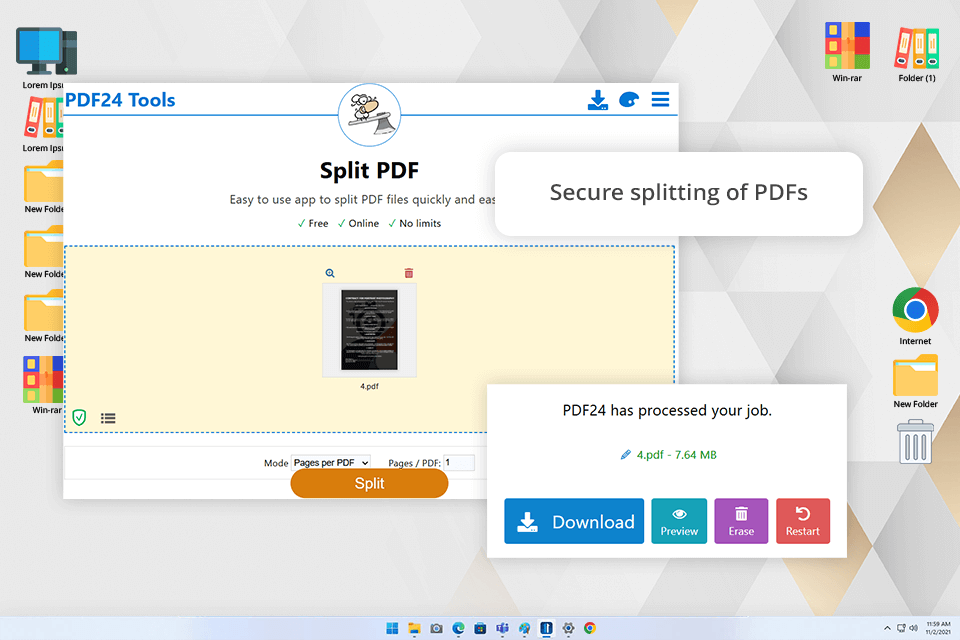Click the color palette theme icon
The height and width of the screenshot is (640, 960).
pyautogui.click(x=629, y=100)
